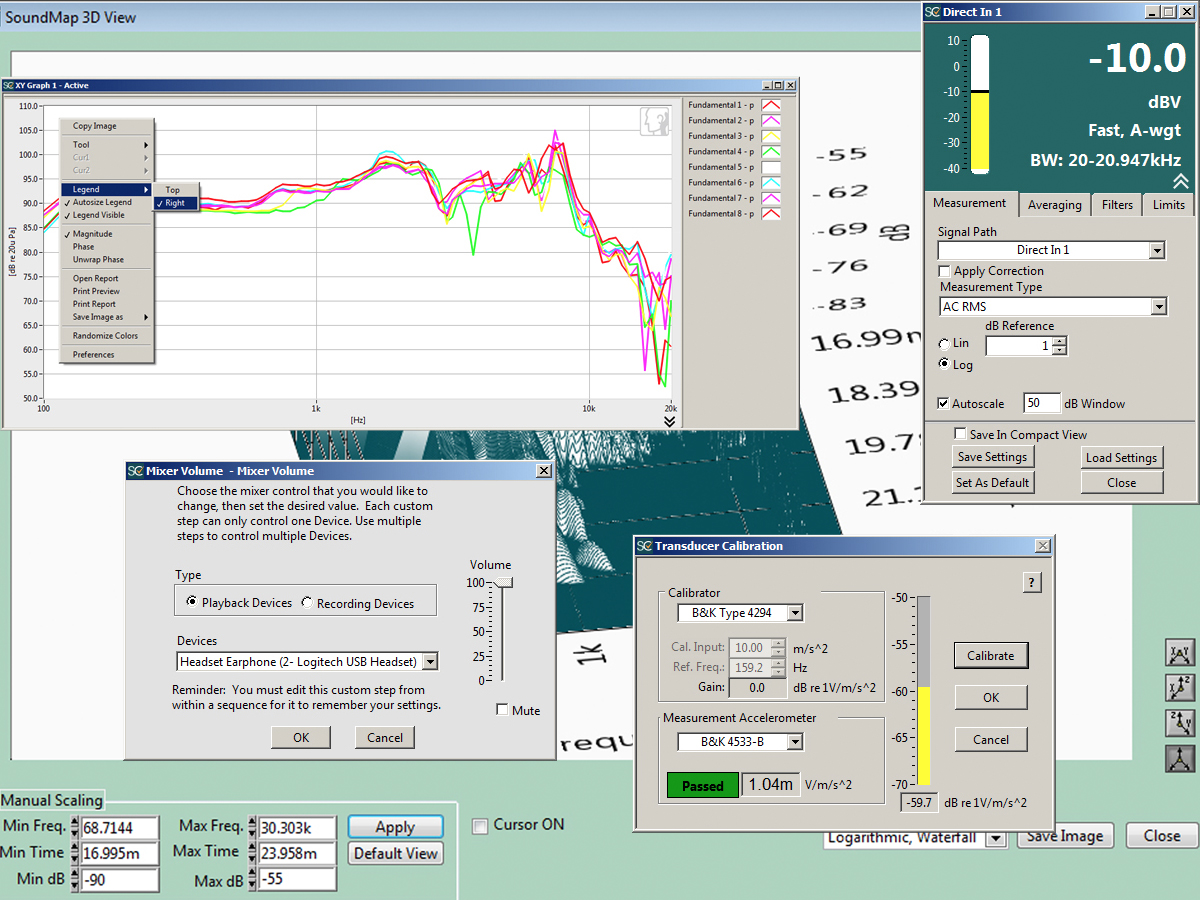Click the Save Settings button

pos(992,457)
